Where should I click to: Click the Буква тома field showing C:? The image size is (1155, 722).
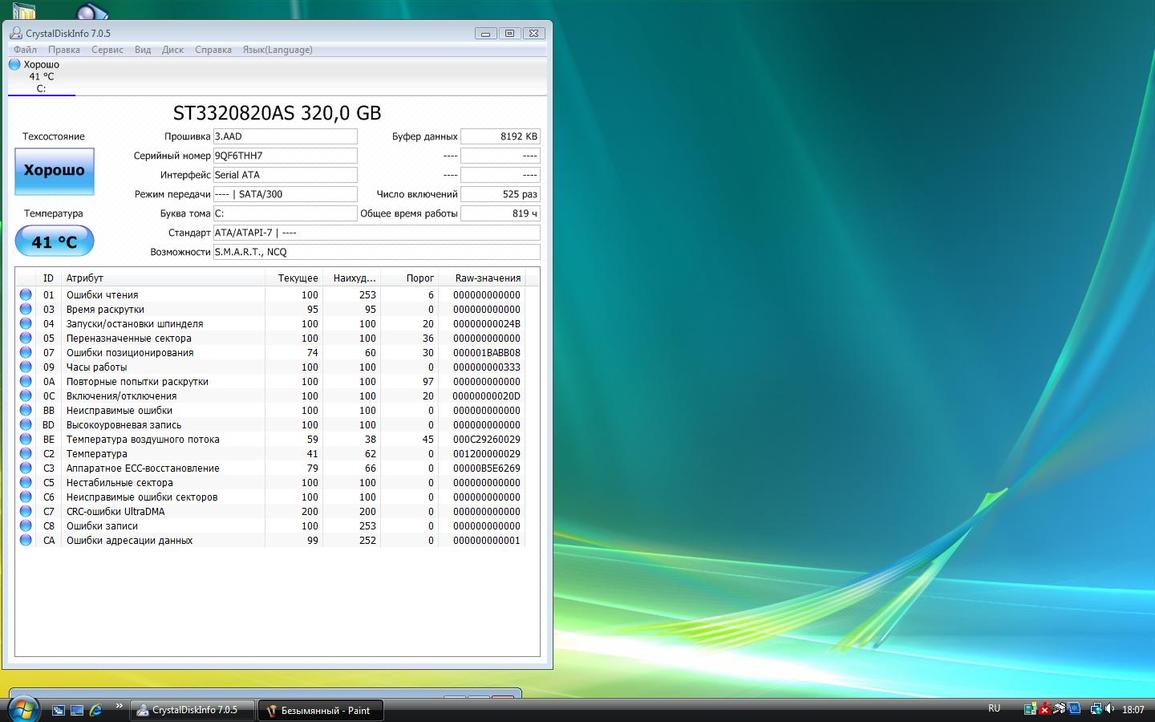coord(285,214)
